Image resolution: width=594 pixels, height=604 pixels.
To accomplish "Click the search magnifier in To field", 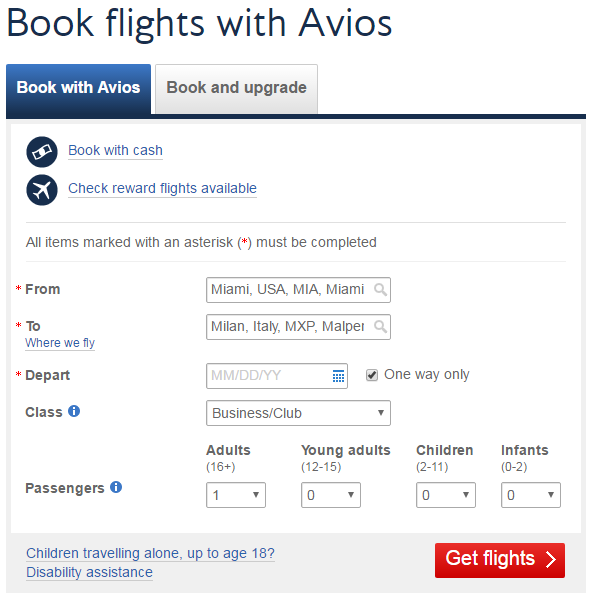I will (x=380, y=327).
